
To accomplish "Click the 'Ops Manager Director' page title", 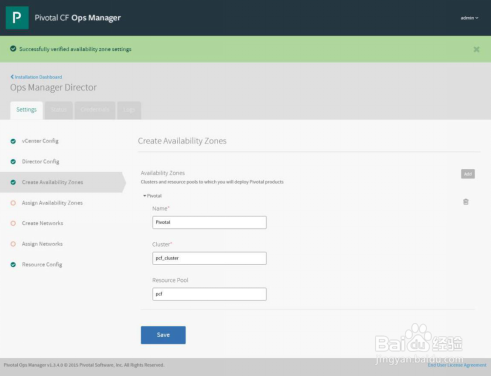I will coord(53,88).
